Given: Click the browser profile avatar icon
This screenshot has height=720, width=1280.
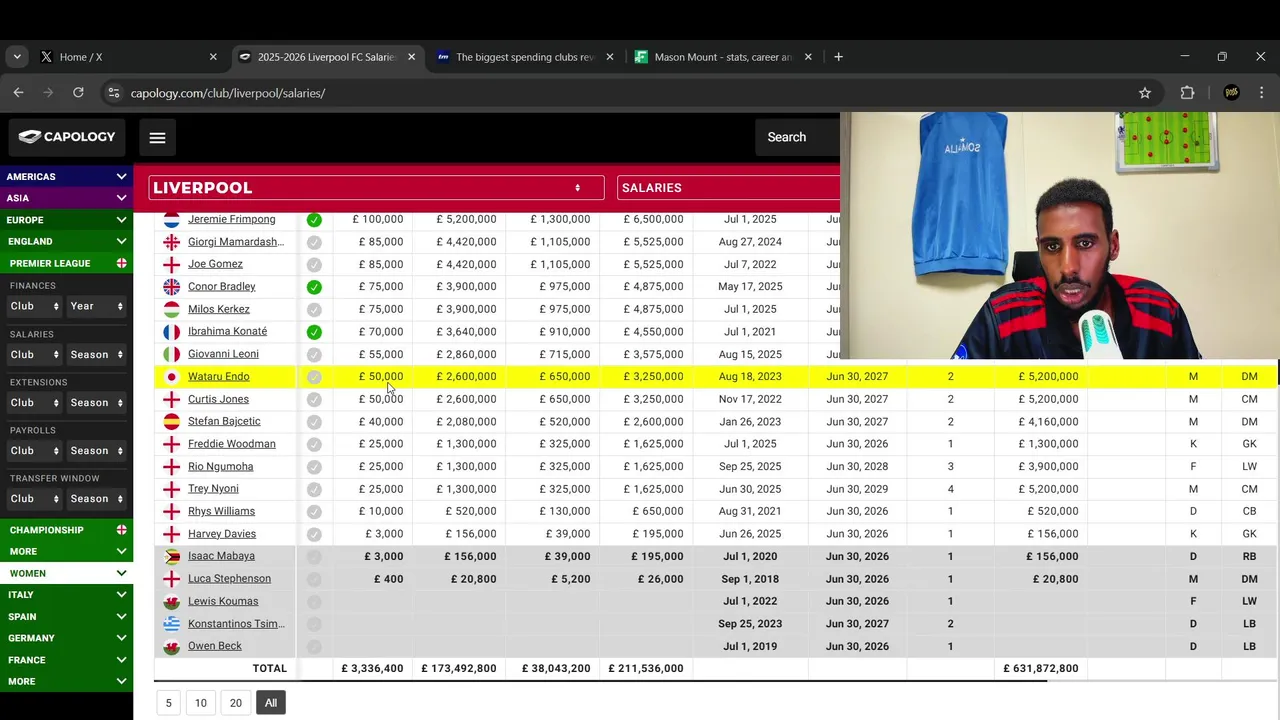Looking at the screenshot, I should click(x=1231, y=93).
